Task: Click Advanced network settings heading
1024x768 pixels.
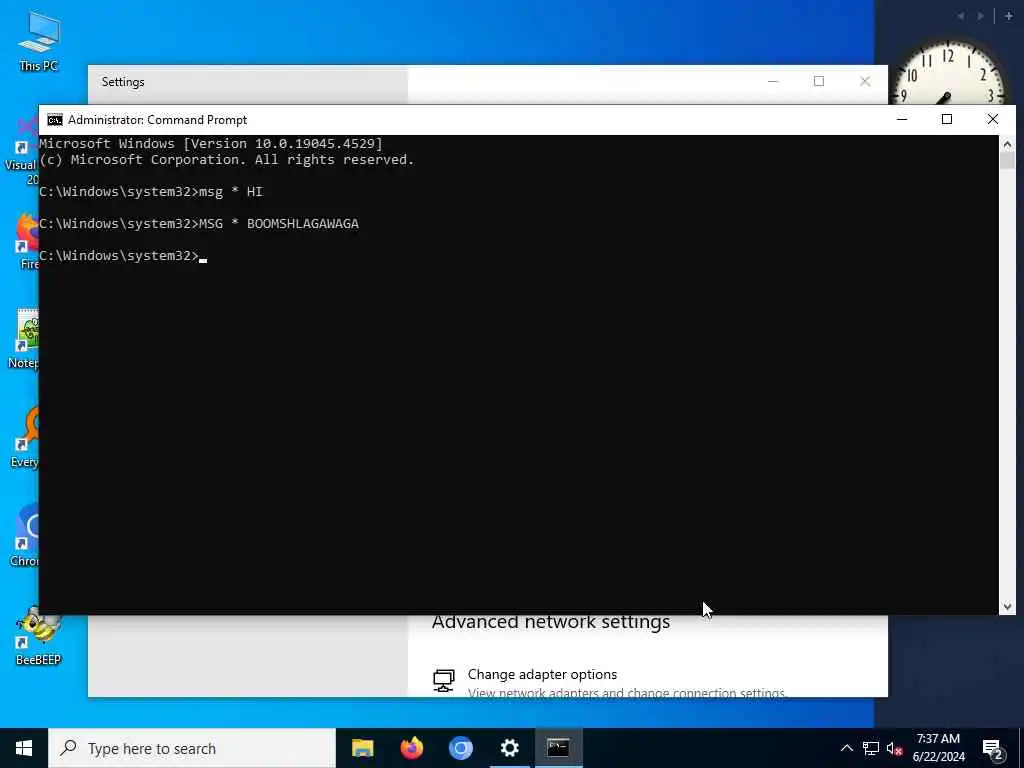Action: [x=551, y=623]
